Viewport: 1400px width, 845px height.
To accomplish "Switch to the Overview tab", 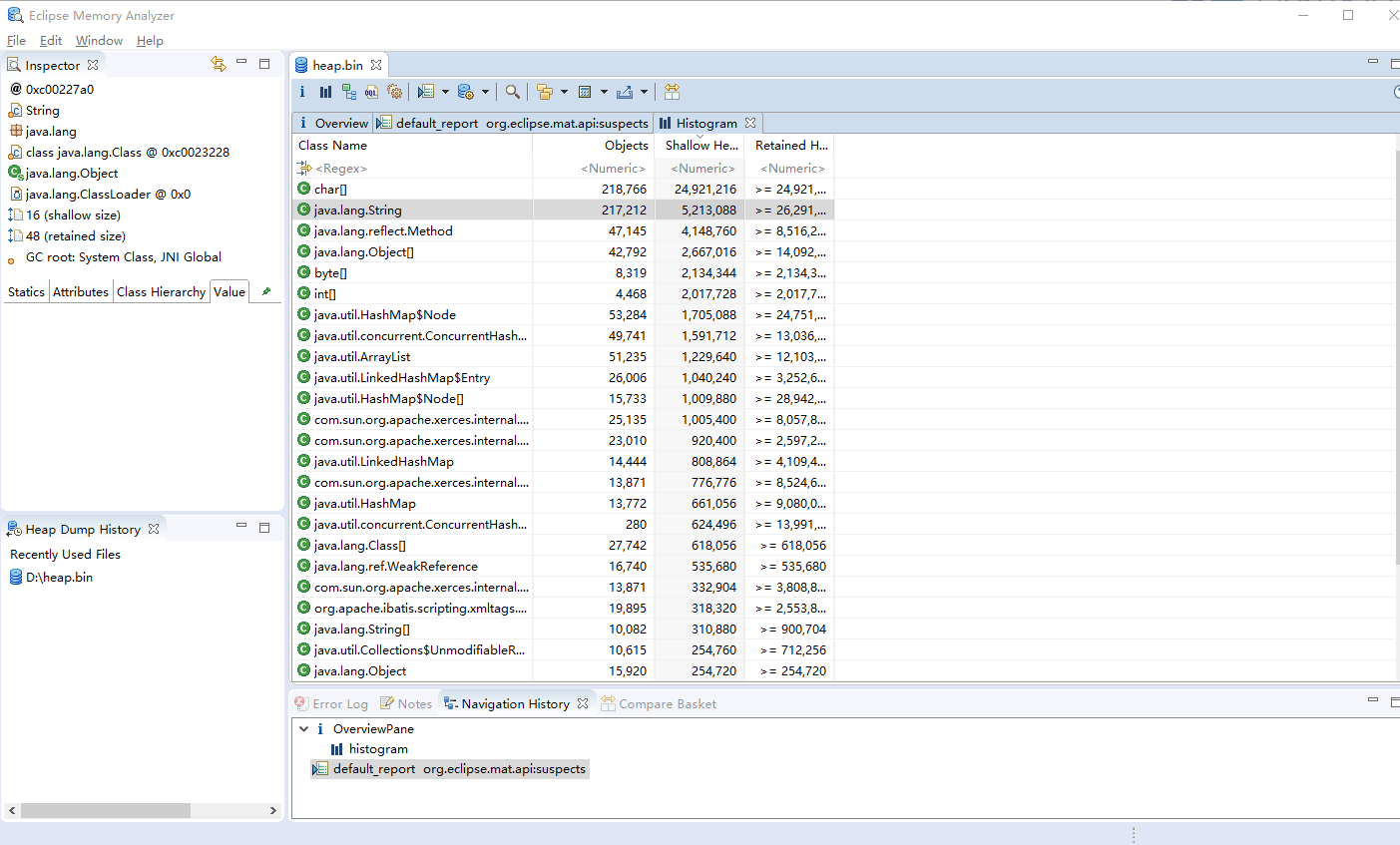I will click(x=333, y=123).
